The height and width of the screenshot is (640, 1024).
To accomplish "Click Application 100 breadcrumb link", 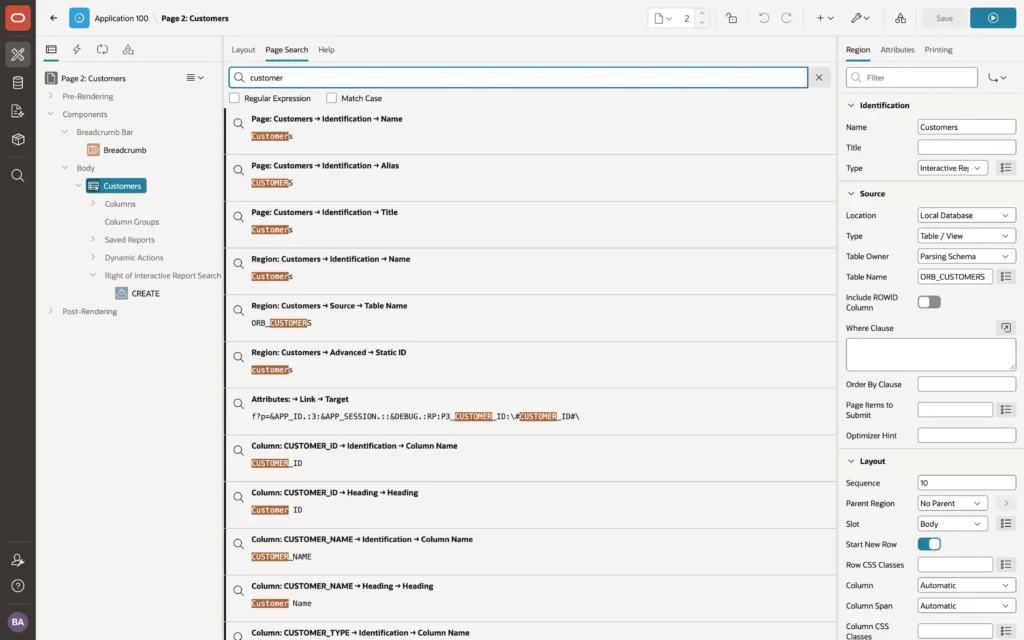I will [x=121, y=18].
